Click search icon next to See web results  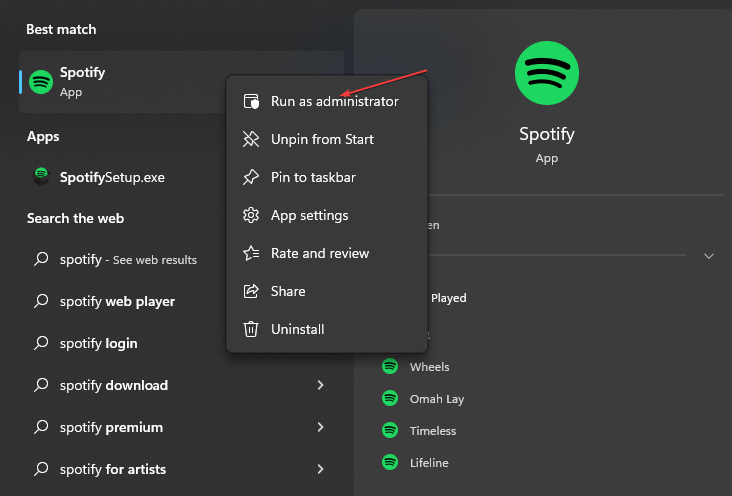[x=41, y=259]
